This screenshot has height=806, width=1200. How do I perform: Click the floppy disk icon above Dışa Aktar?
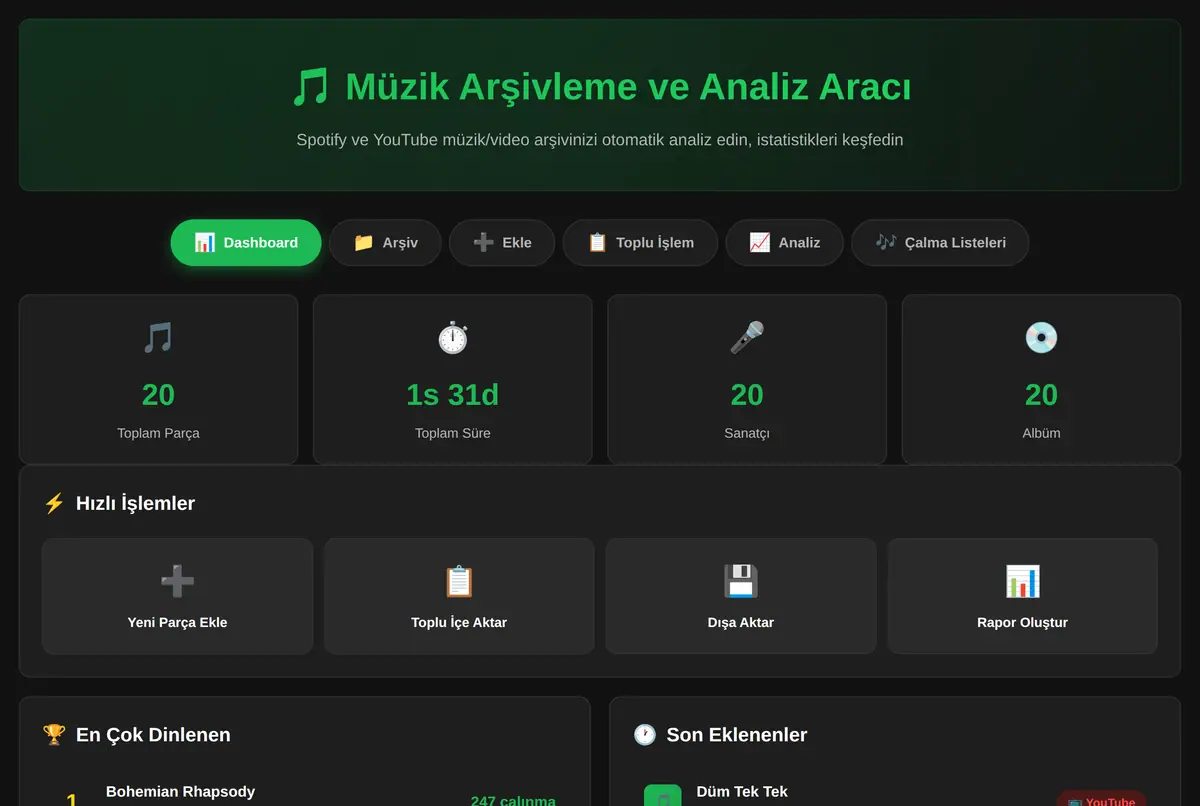(741, 581)
